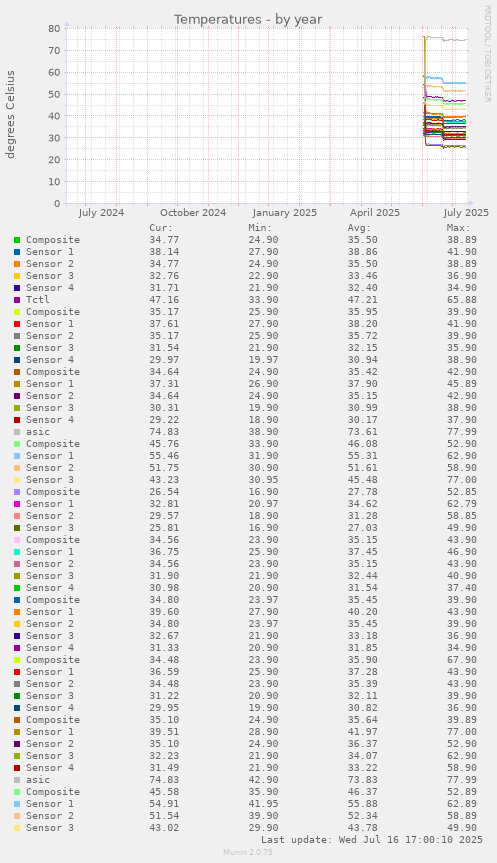
Task: Click the current value 36.59
Action: pyautogui.click(x=164, y=672)
